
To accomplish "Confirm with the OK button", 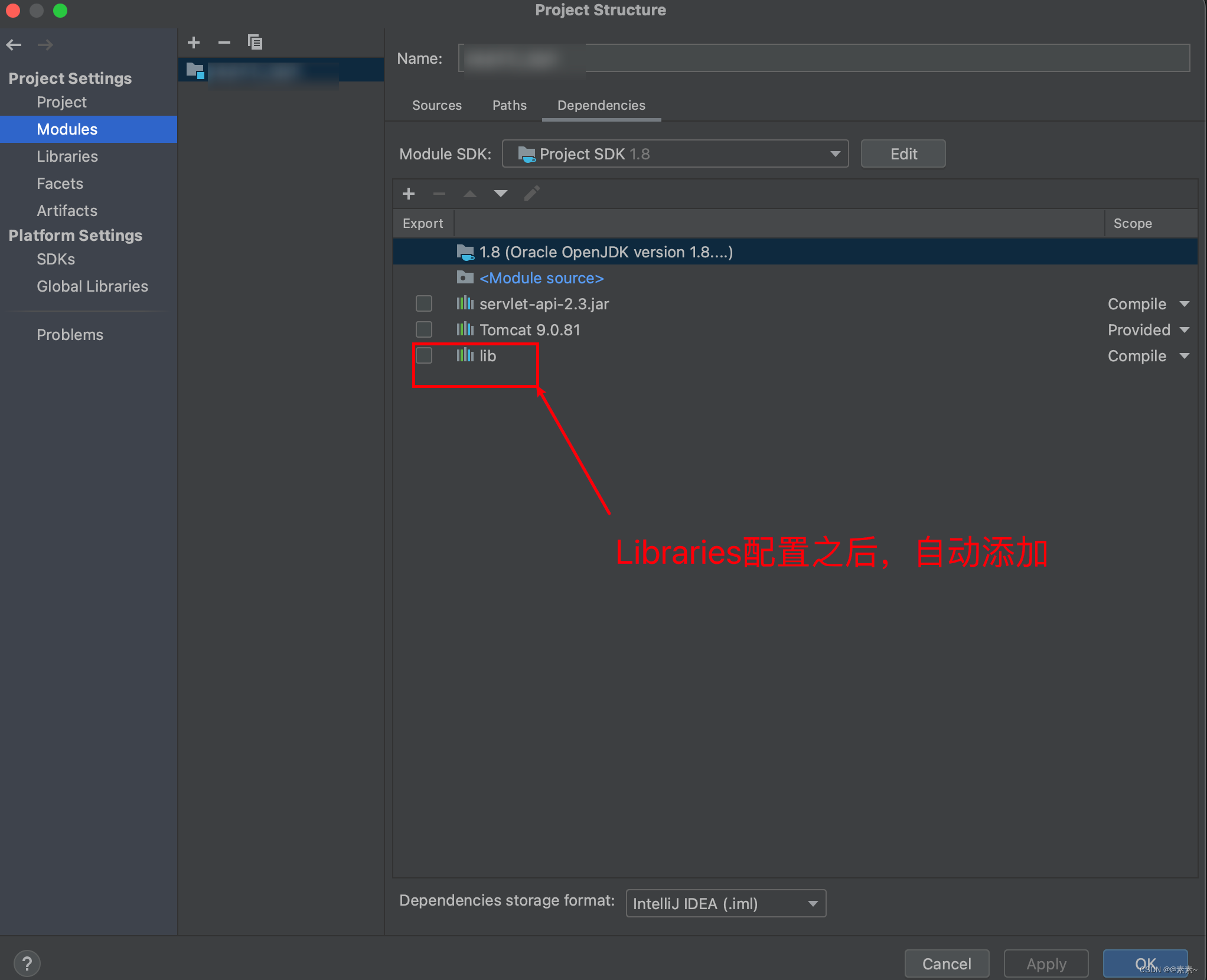I will (1146, 963).
